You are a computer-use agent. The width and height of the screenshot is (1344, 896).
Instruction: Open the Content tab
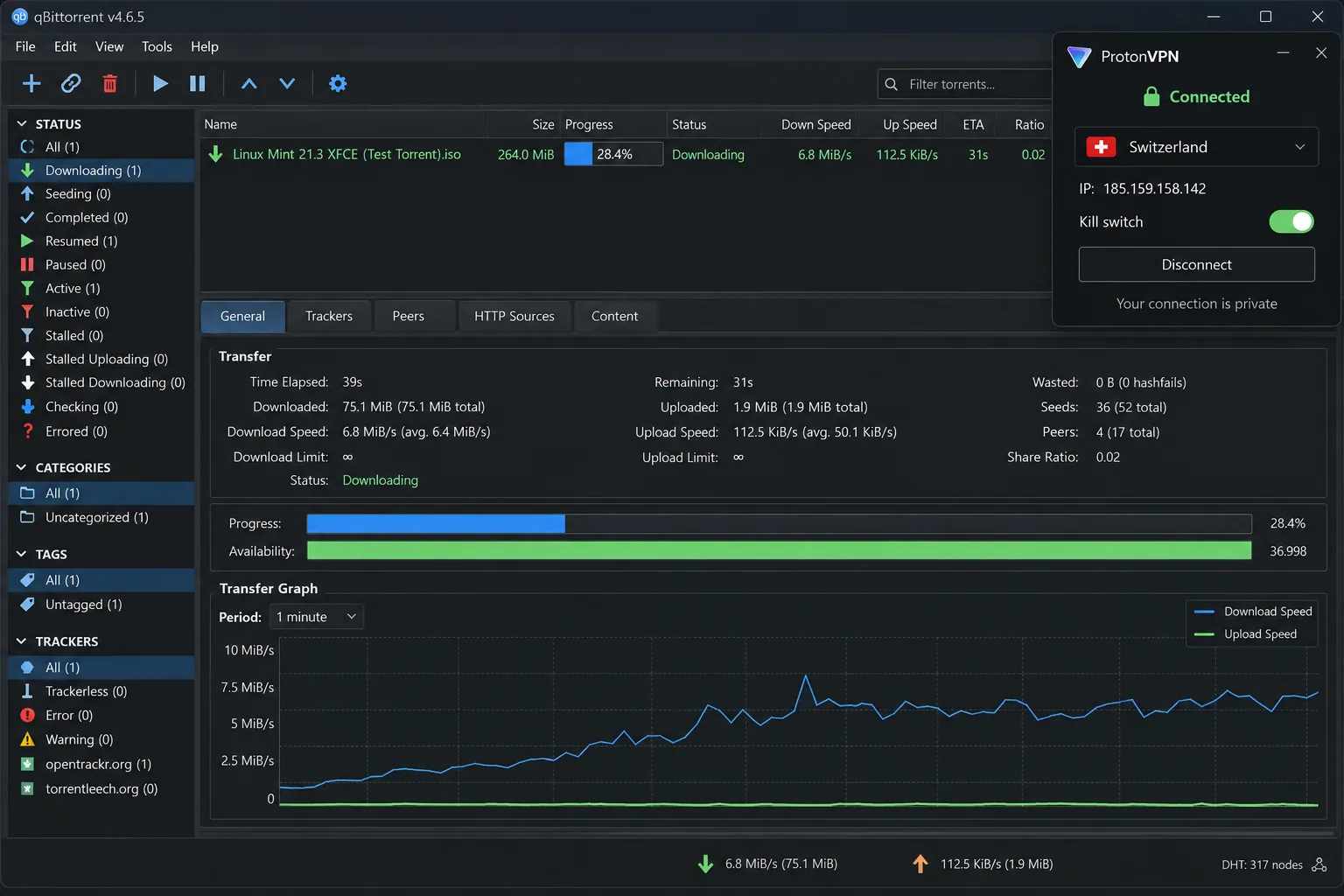tap(615, 316)
